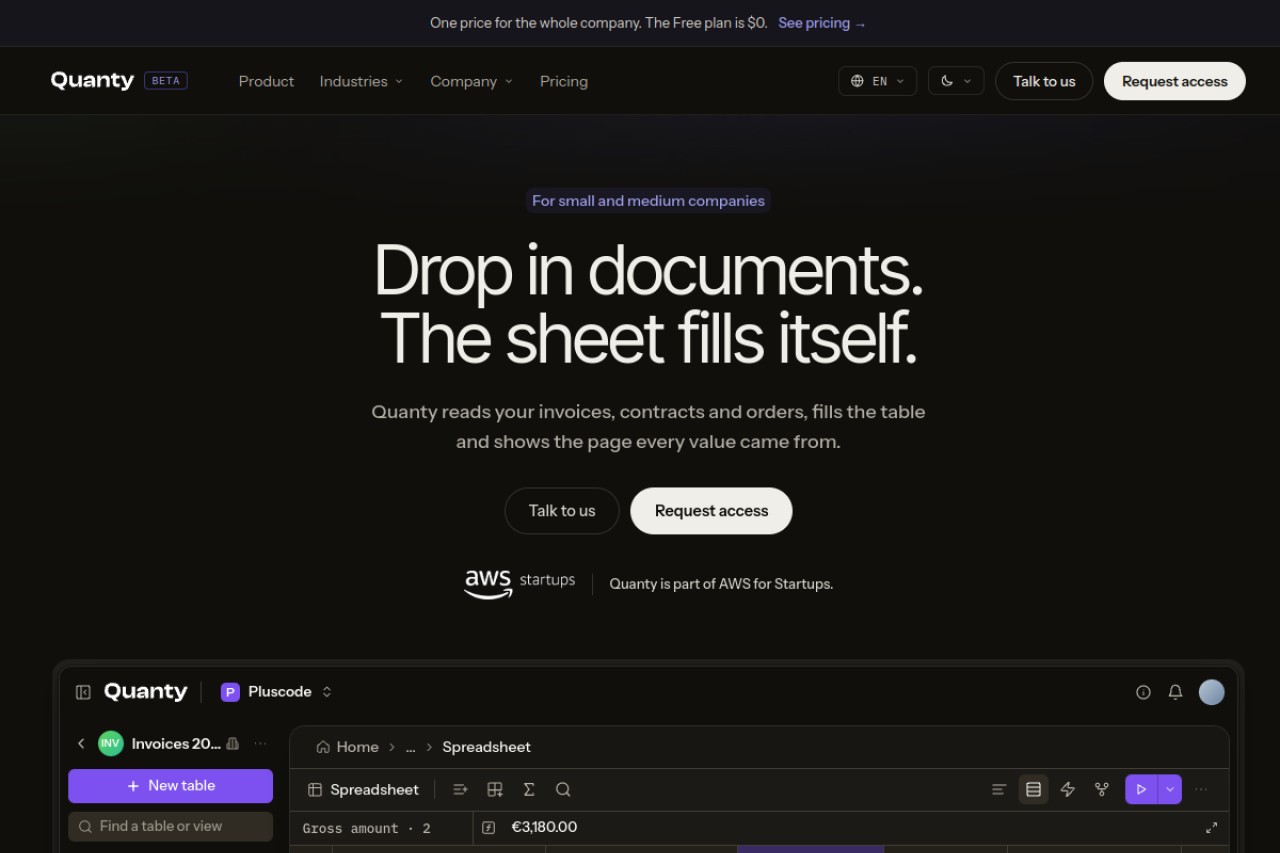Click the navbar Request access button

[x=1174, y=81]
